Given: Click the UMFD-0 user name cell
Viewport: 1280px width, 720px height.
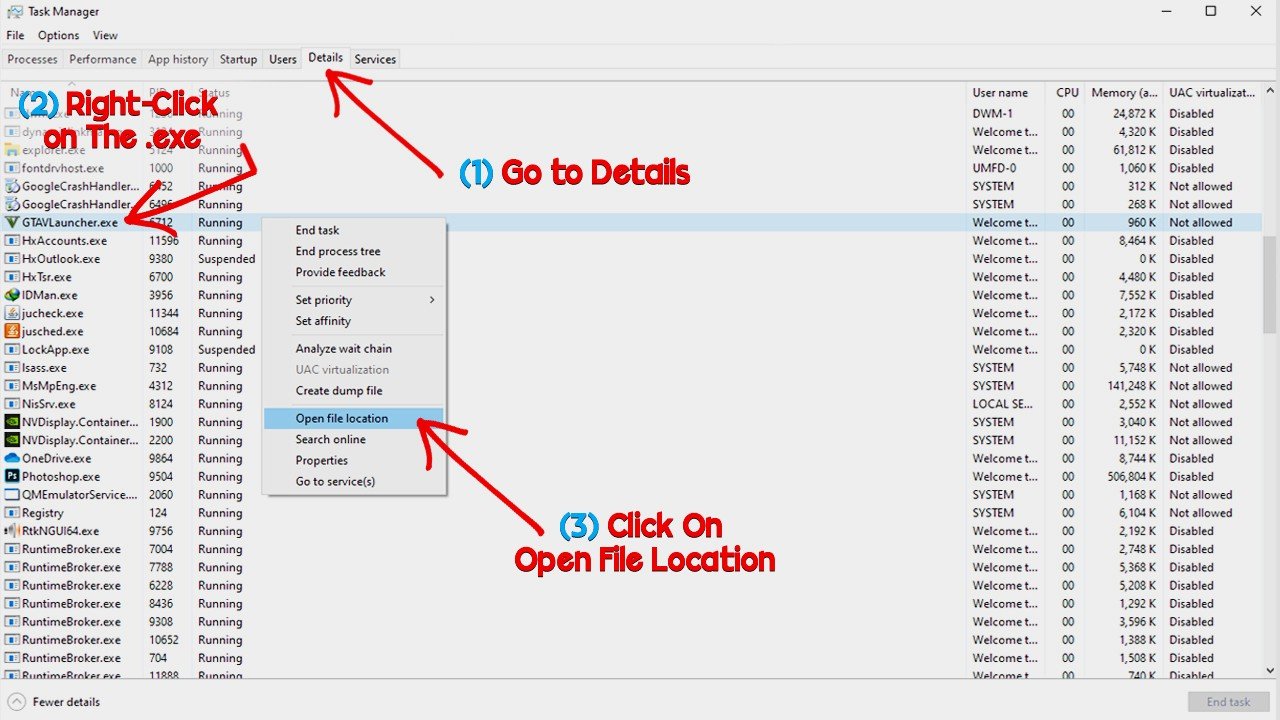Looking at the screenshot, I should [994, 168].
